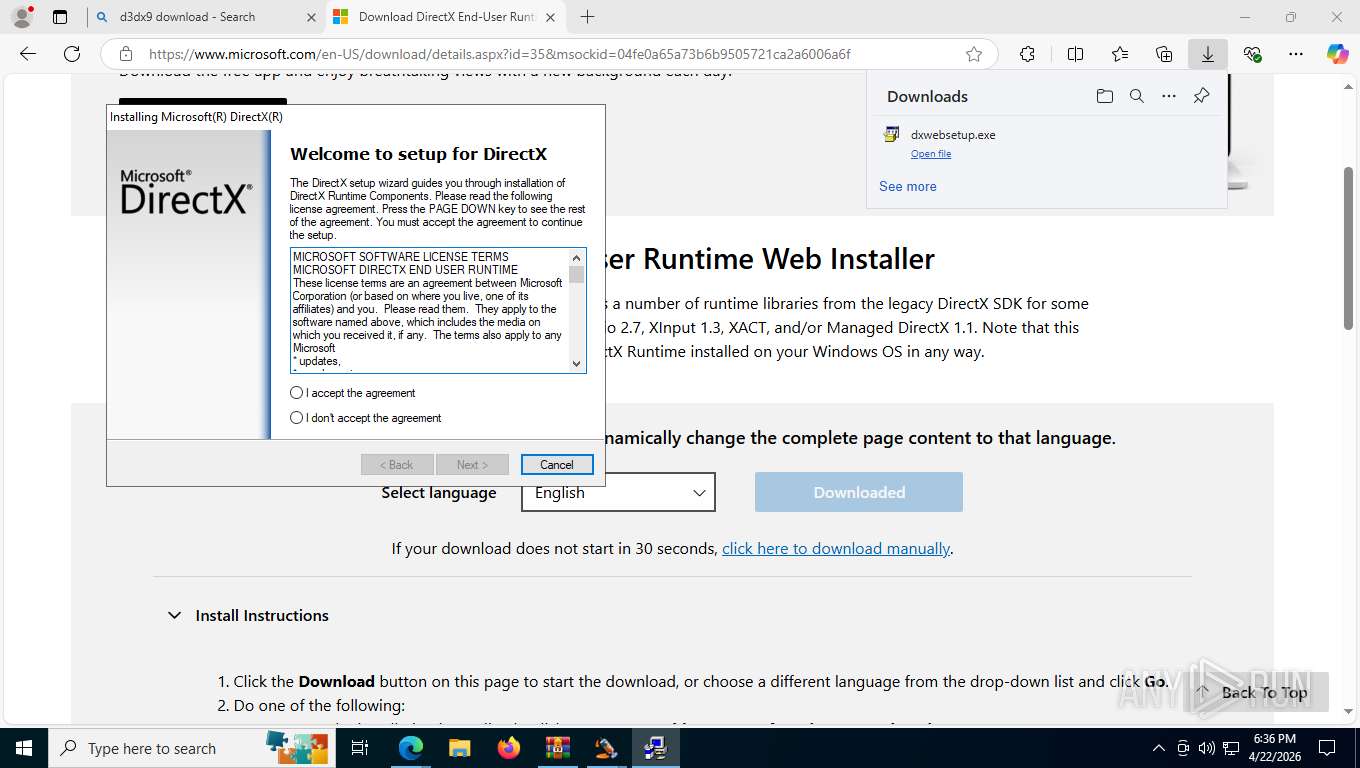This screenshot has height=768, width=1360.
Task: Add this page to favorites star
Action: tap(974, 54)
